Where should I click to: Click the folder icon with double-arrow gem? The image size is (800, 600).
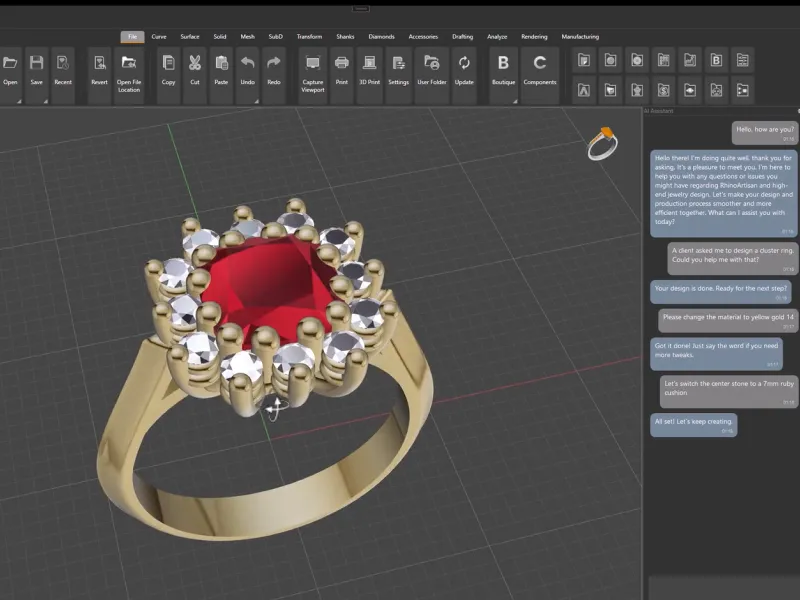(x=690, y=90)
